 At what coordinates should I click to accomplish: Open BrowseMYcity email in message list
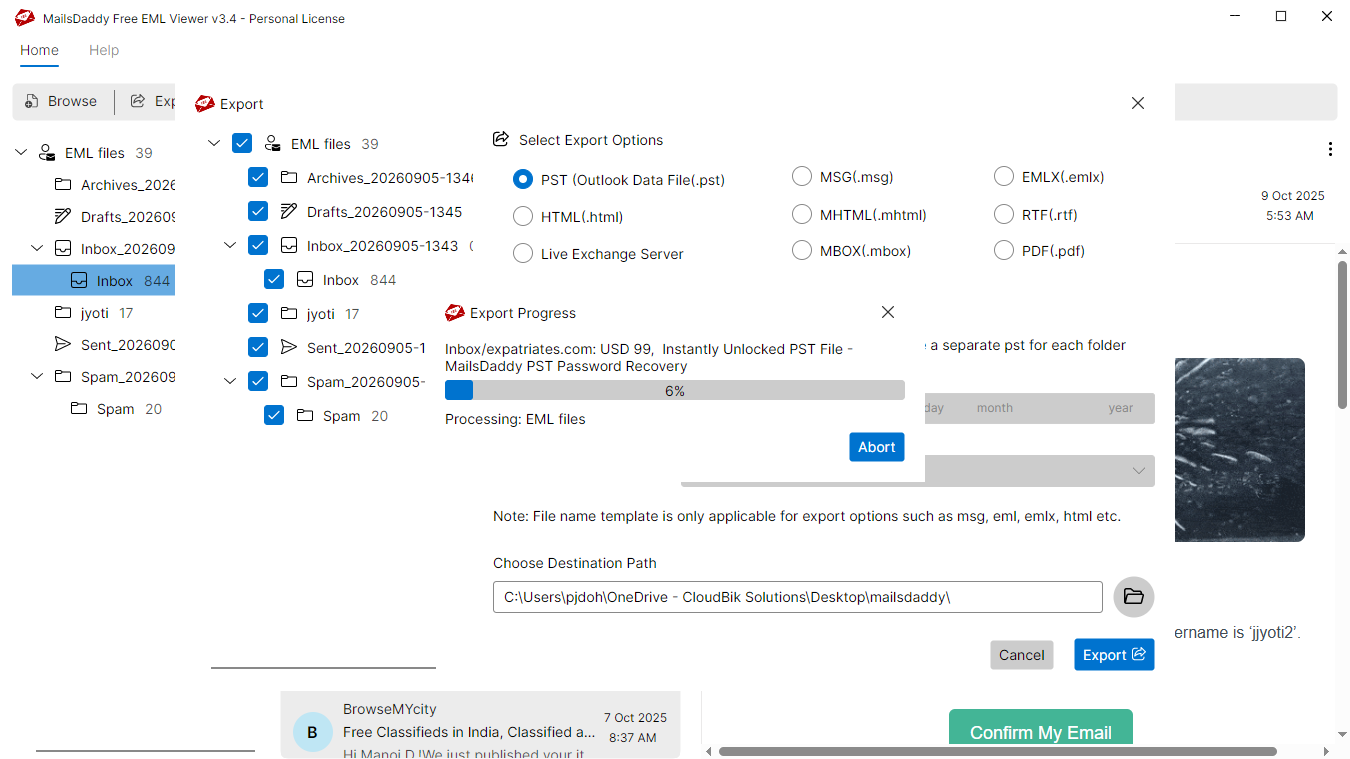[x=480, y=724]
